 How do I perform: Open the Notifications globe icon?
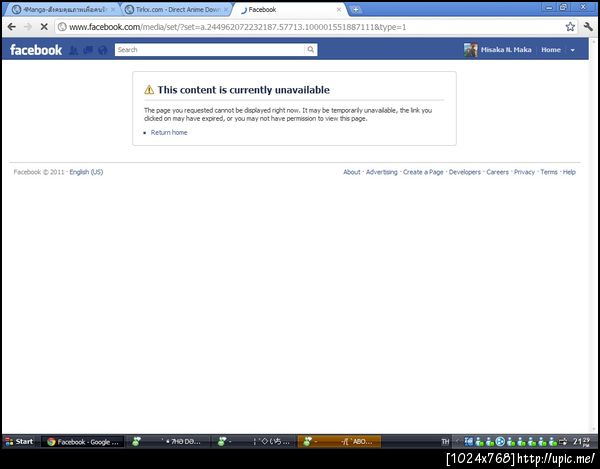(x=102, y=50)
